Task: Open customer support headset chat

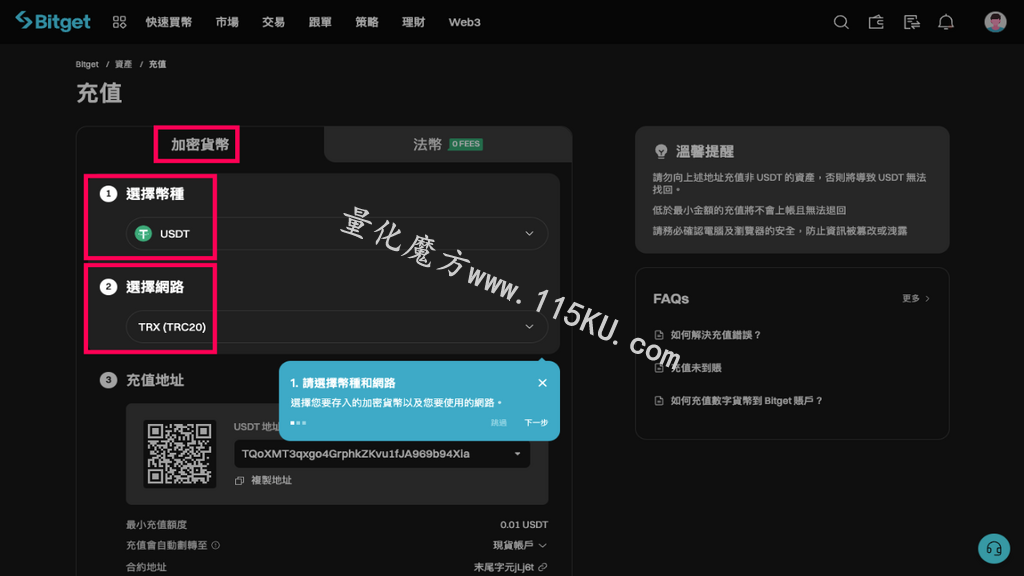Action: 994,549
